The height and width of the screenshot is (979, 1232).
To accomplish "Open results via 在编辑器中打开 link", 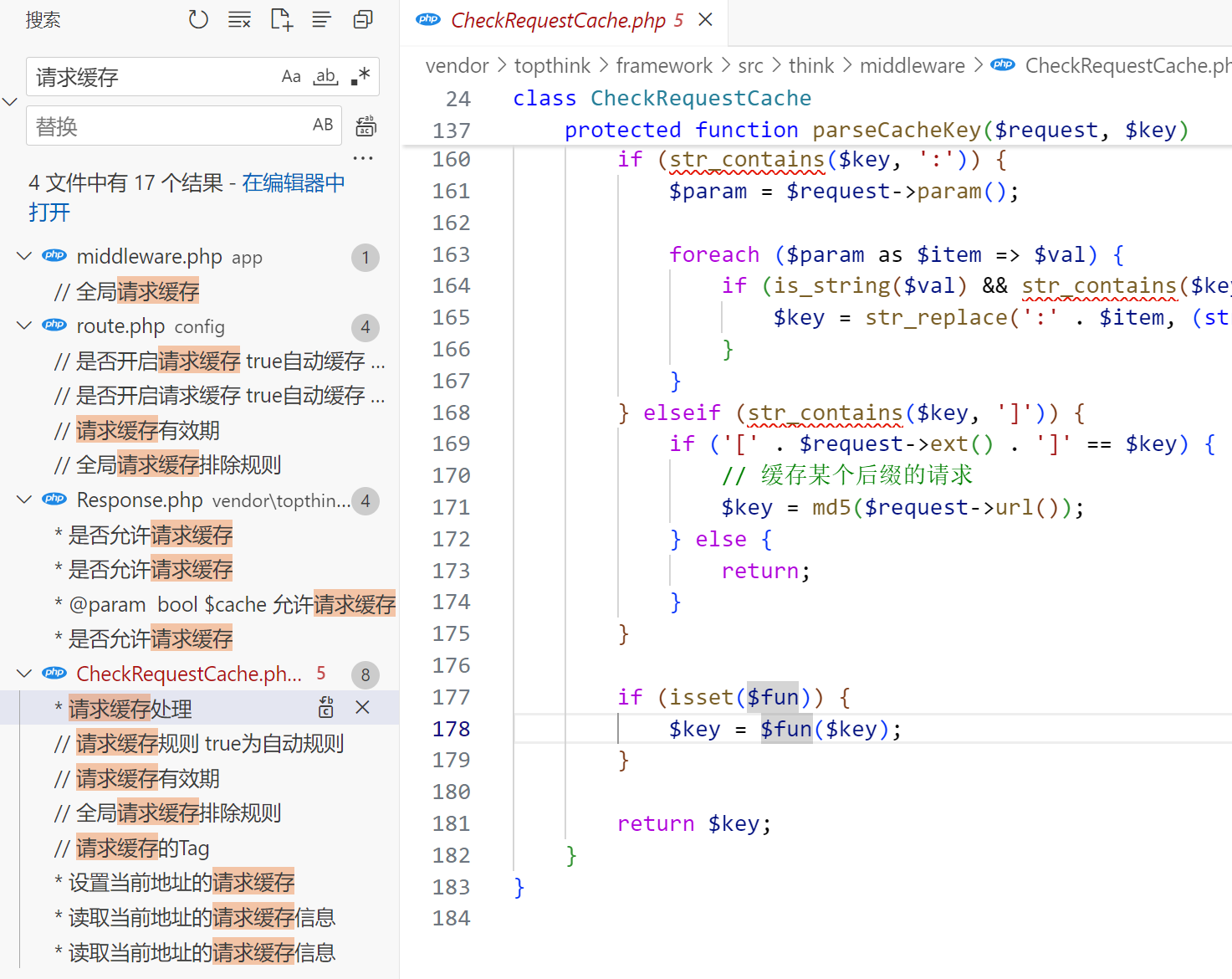I will (187, 197).
